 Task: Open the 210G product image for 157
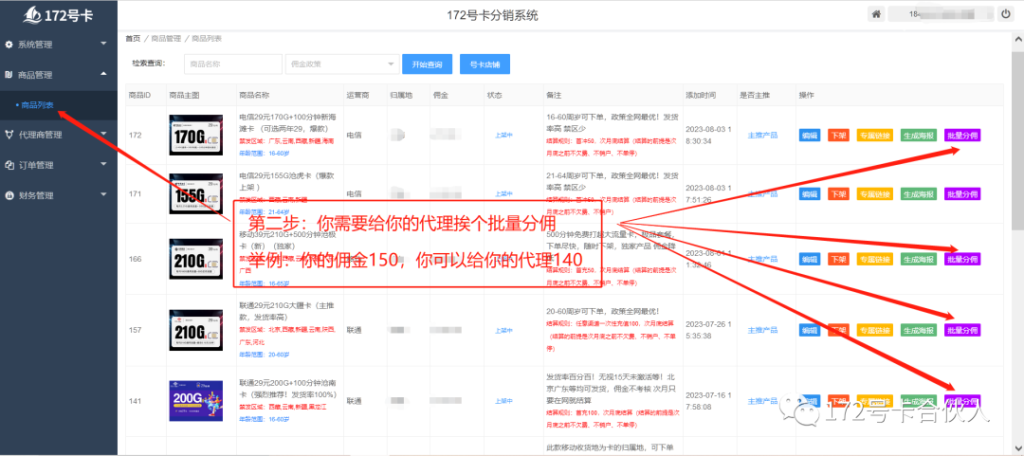click(196, 330)
